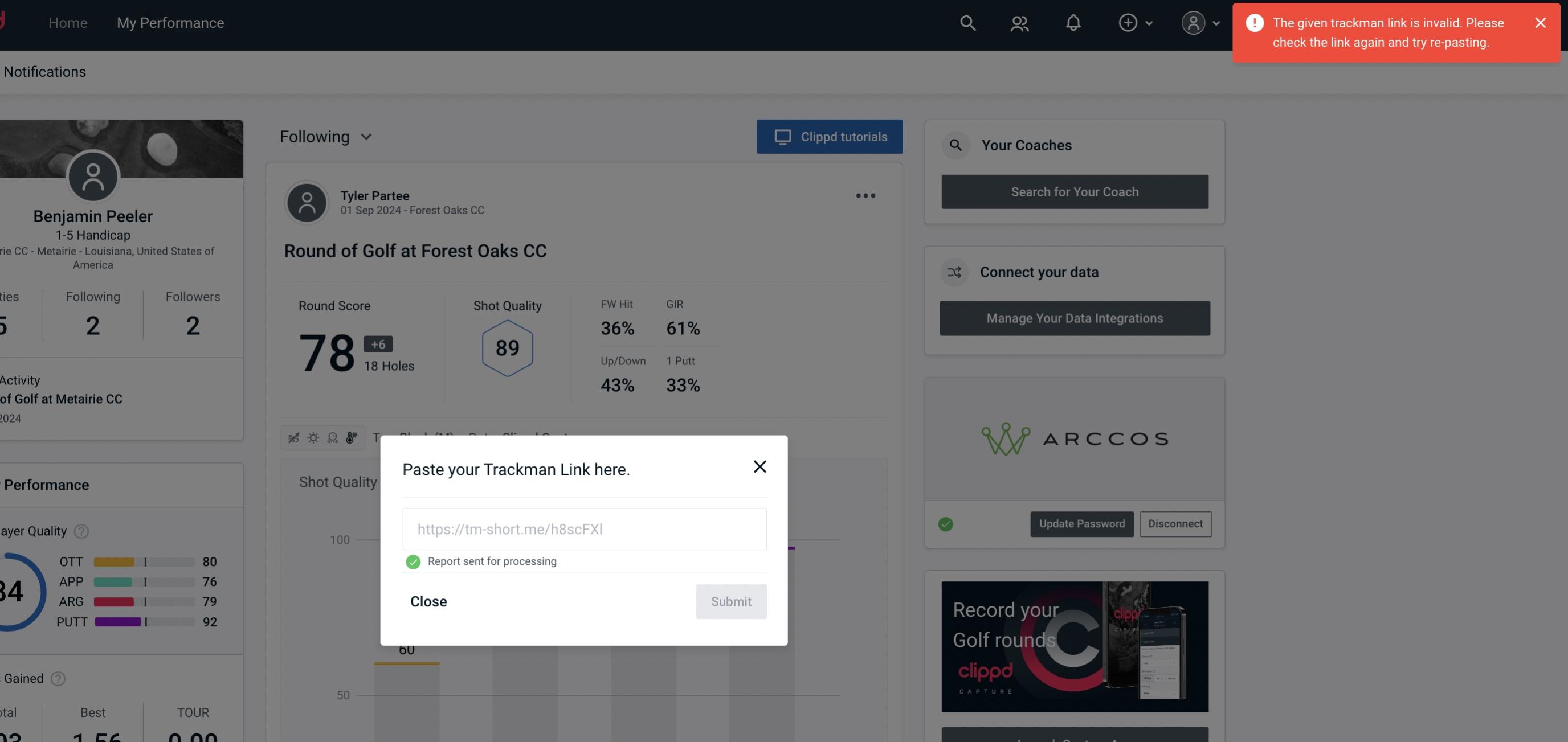Click the notifications bell icon
The height and width of the screenshot is (742, 1568).
point(1073,22)
